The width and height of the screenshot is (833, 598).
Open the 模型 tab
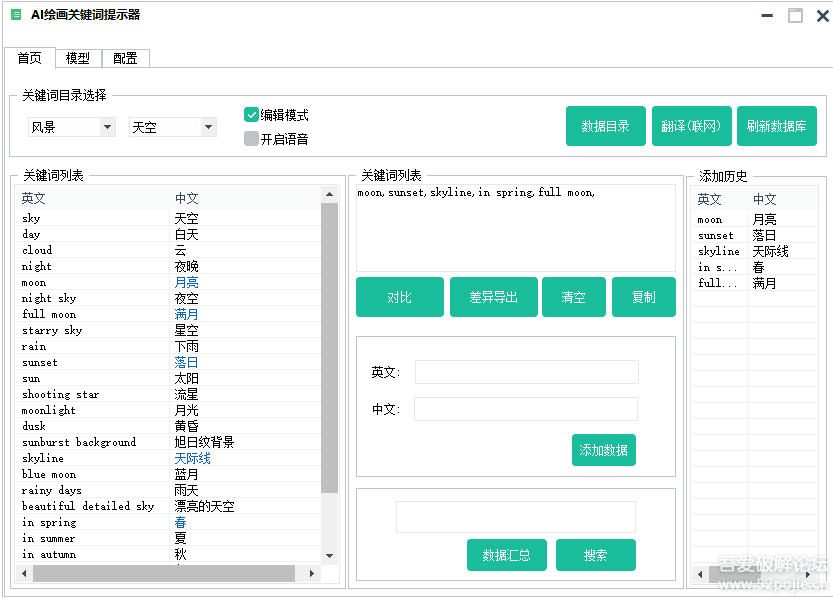(x=78, y=58)
